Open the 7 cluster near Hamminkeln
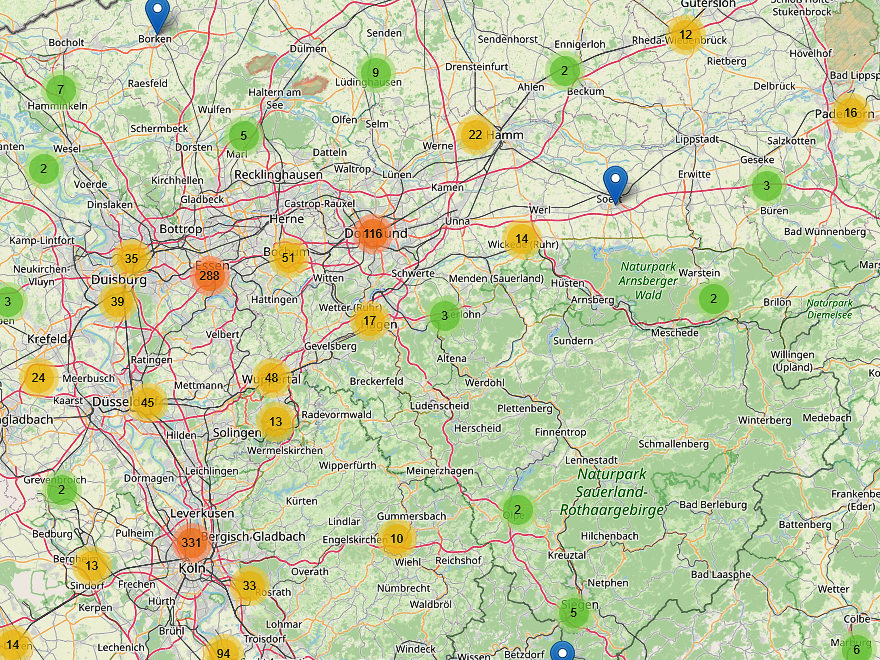880x660 pixels. tap(60, 90)
